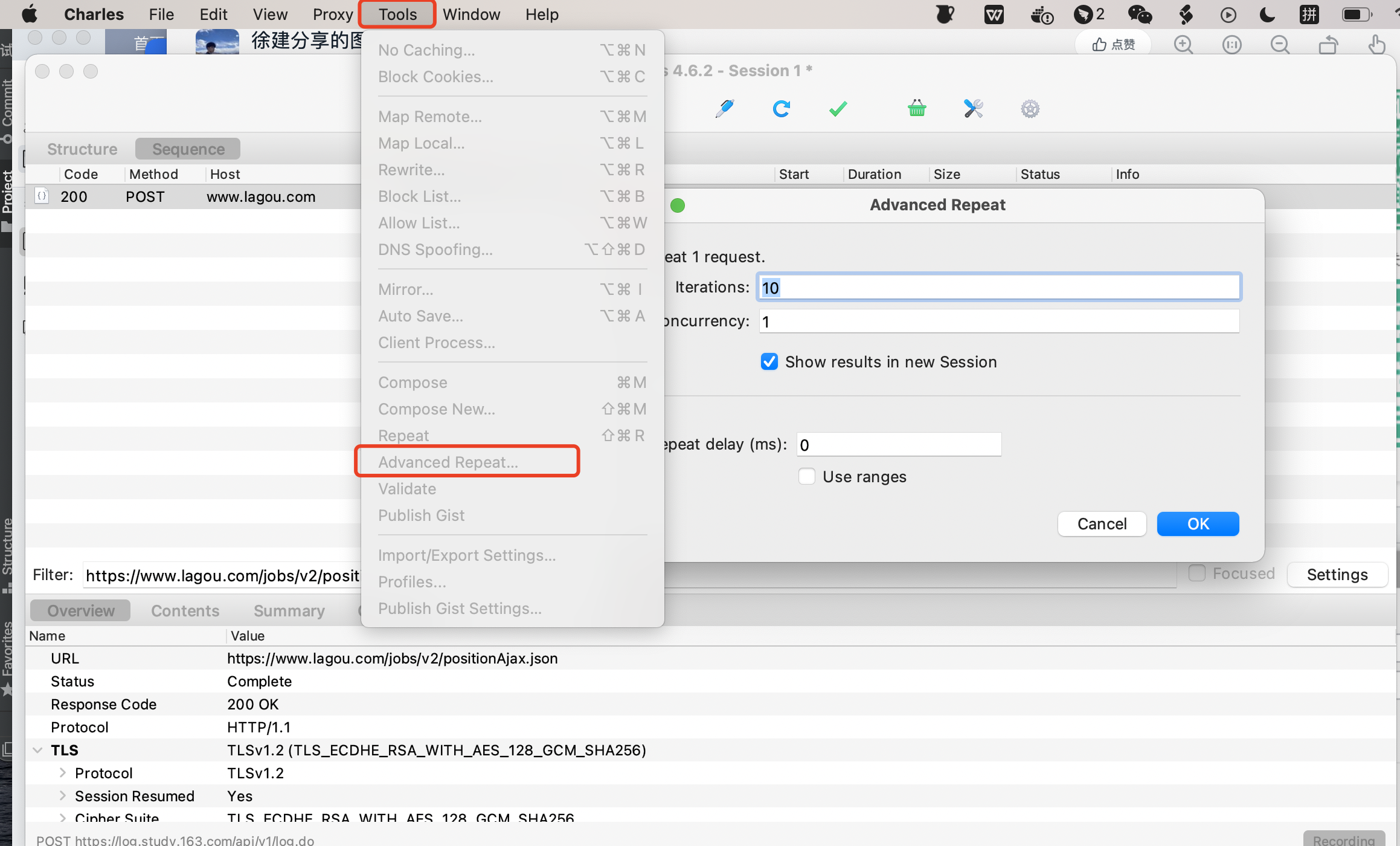The image size is (1400, 846).
Task: Open the Tools menu in menu bar
Action: click(x=397, y=14)
